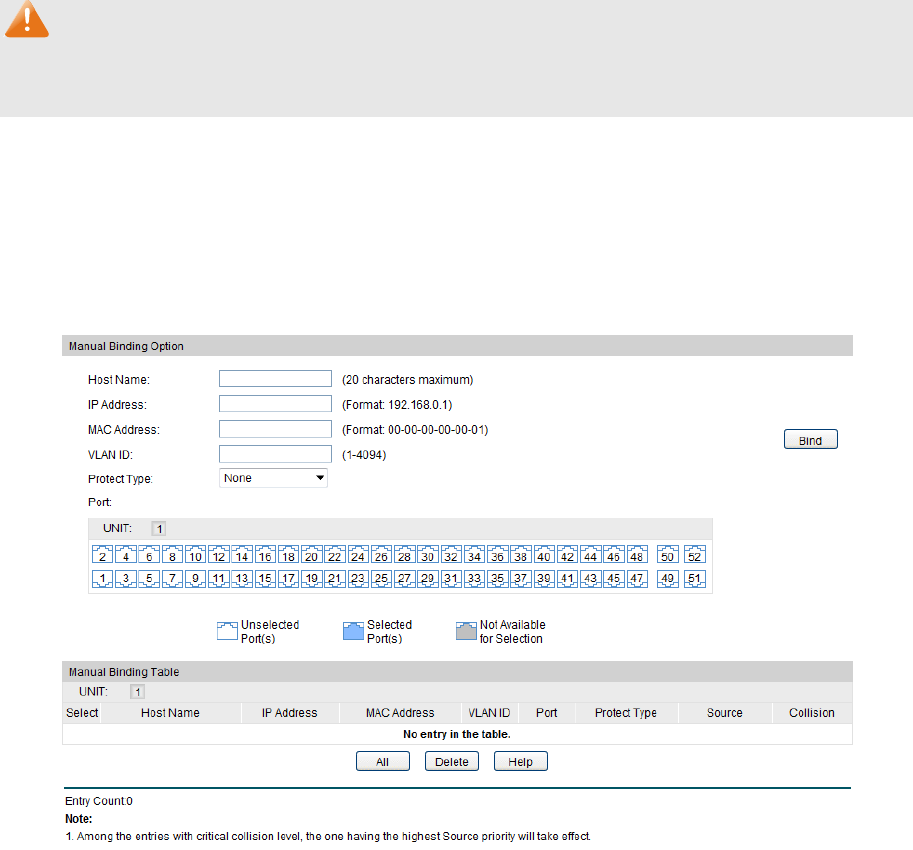The width and height of the screenshot is (913, 850).
Task: Select port 20 icon
Action: click(x=312, y=555)
